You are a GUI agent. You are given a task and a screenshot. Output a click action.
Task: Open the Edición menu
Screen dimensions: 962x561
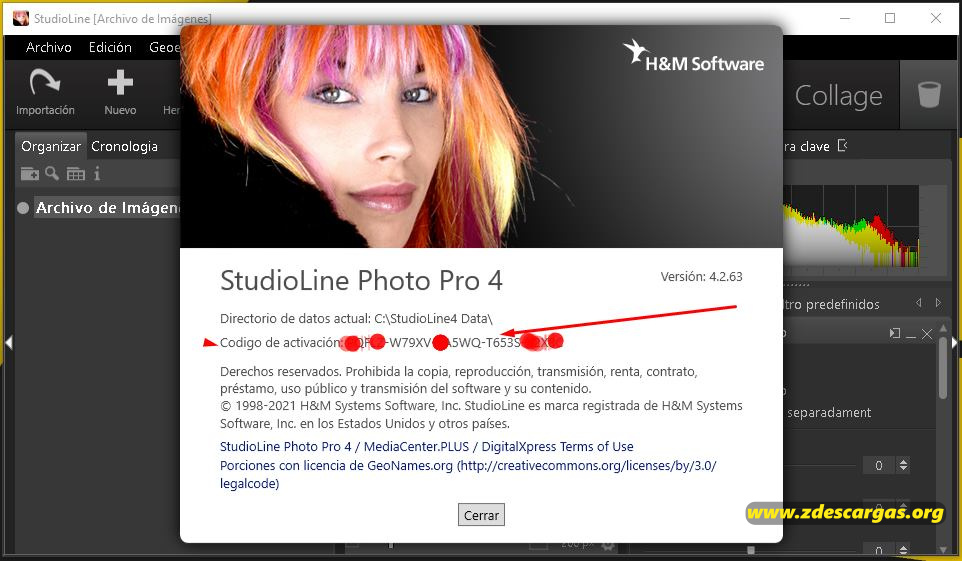coord(110,47)
